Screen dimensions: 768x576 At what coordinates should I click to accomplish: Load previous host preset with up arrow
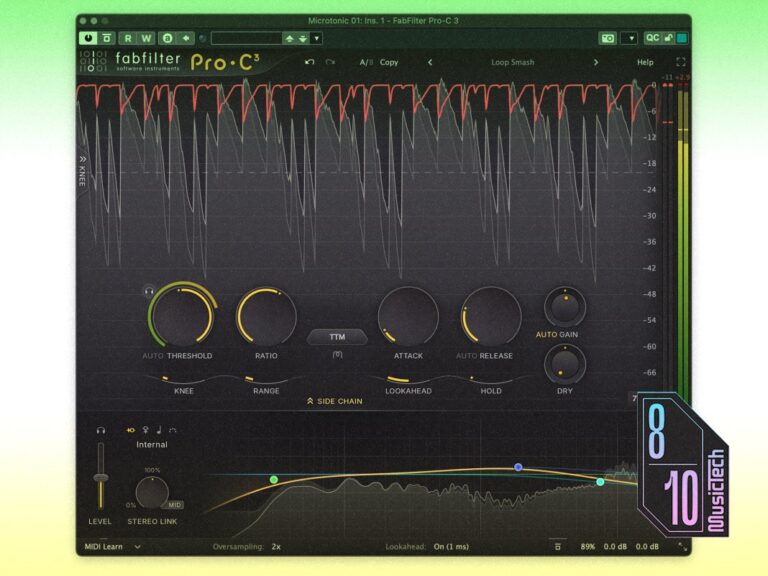click(289, 38)
